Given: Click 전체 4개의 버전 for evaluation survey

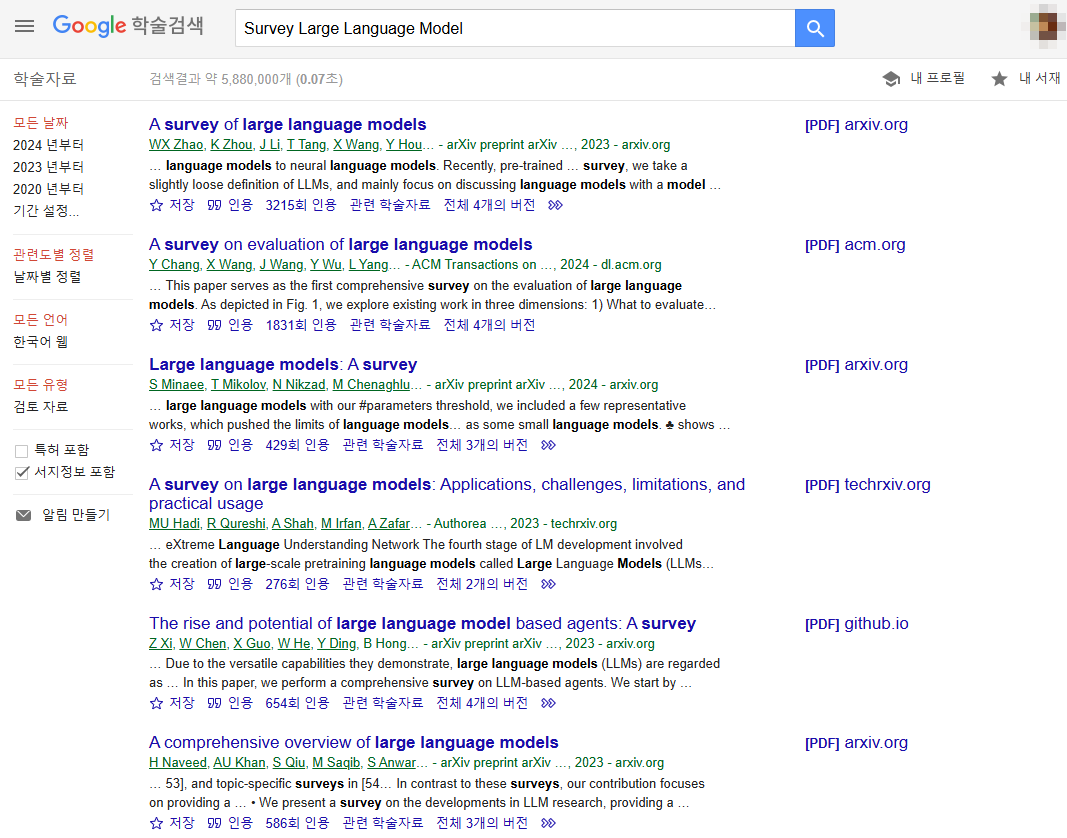Looking at the screenshot, I should tap(489, 325).
